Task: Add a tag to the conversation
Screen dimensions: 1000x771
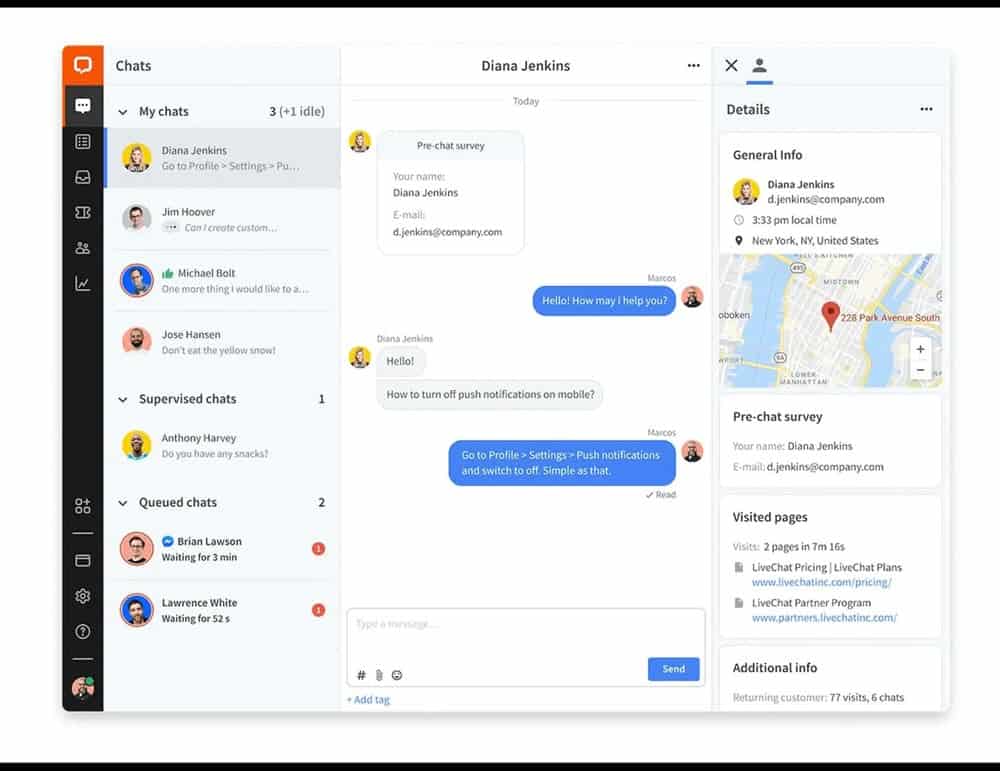Action: tap(368, 699)
